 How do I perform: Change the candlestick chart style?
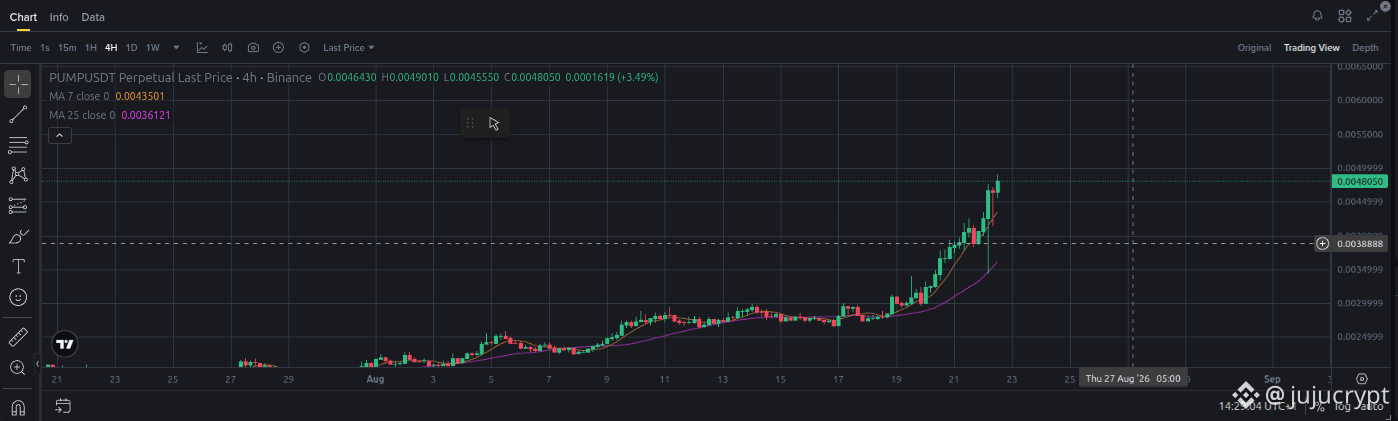[x=227, y=47]
